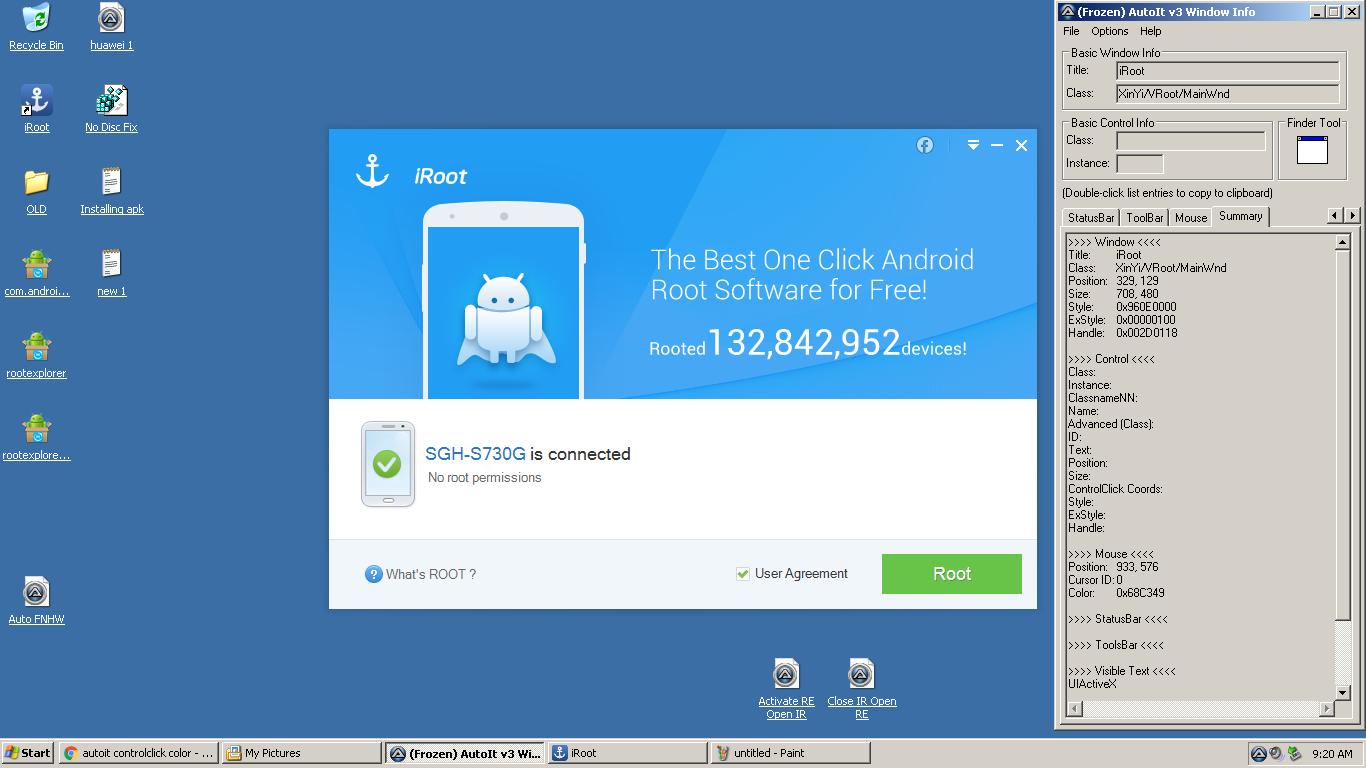Click the horizontal scrollbar right arrow
The image size is (1366, 768).
(x=1327, y=709)
